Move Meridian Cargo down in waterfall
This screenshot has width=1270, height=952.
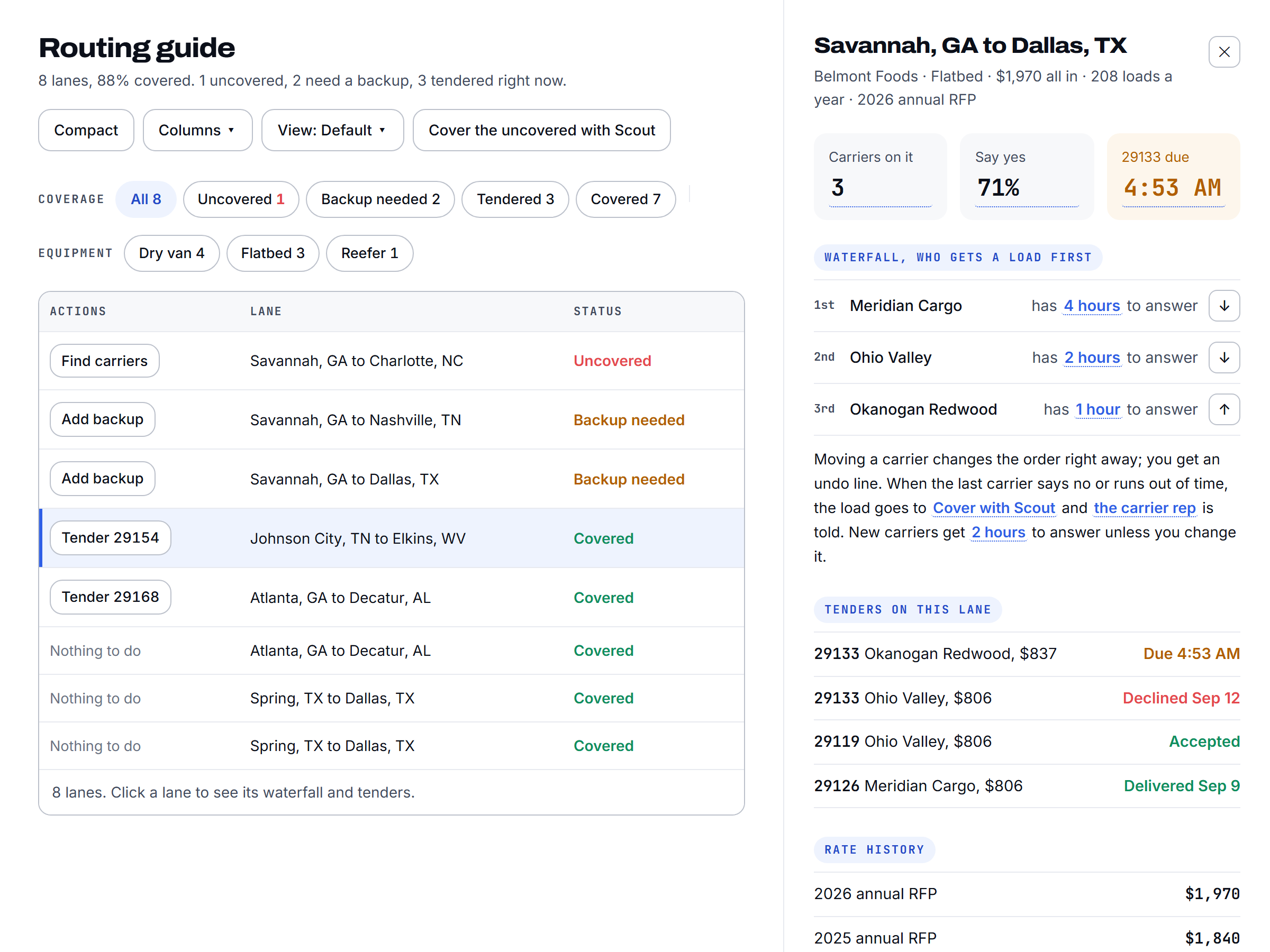pyautogui.click(x=1223, y=306)
